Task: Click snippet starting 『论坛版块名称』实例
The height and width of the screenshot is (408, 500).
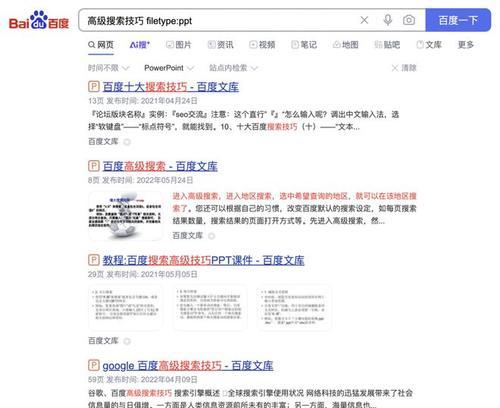Action: [244, 121]
